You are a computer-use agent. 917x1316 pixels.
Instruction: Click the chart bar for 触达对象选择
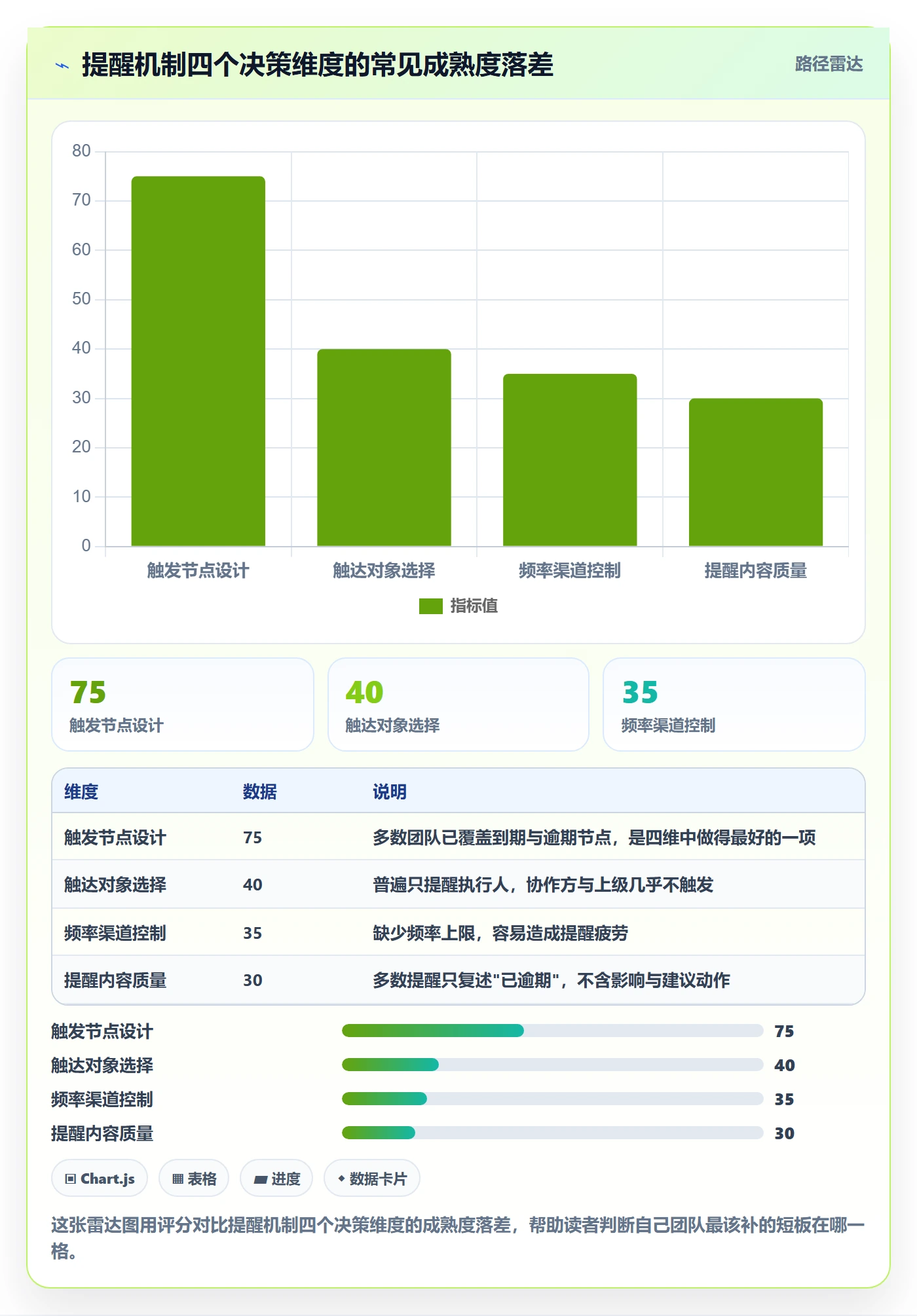(384, 448)
